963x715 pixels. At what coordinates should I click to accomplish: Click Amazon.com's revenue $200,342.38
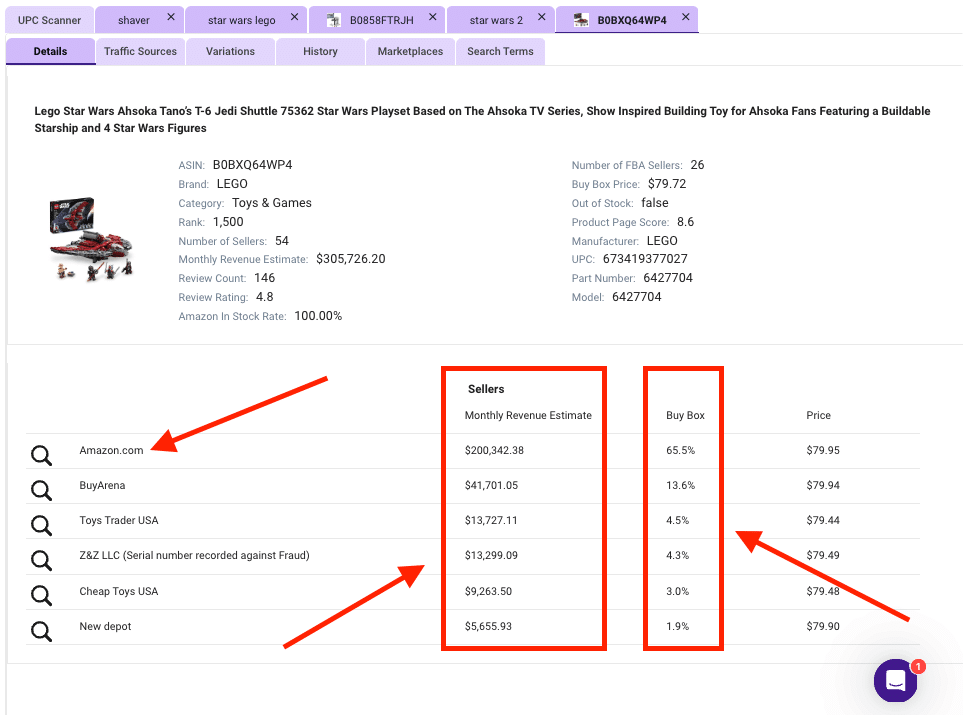click(x=494, y=450)
